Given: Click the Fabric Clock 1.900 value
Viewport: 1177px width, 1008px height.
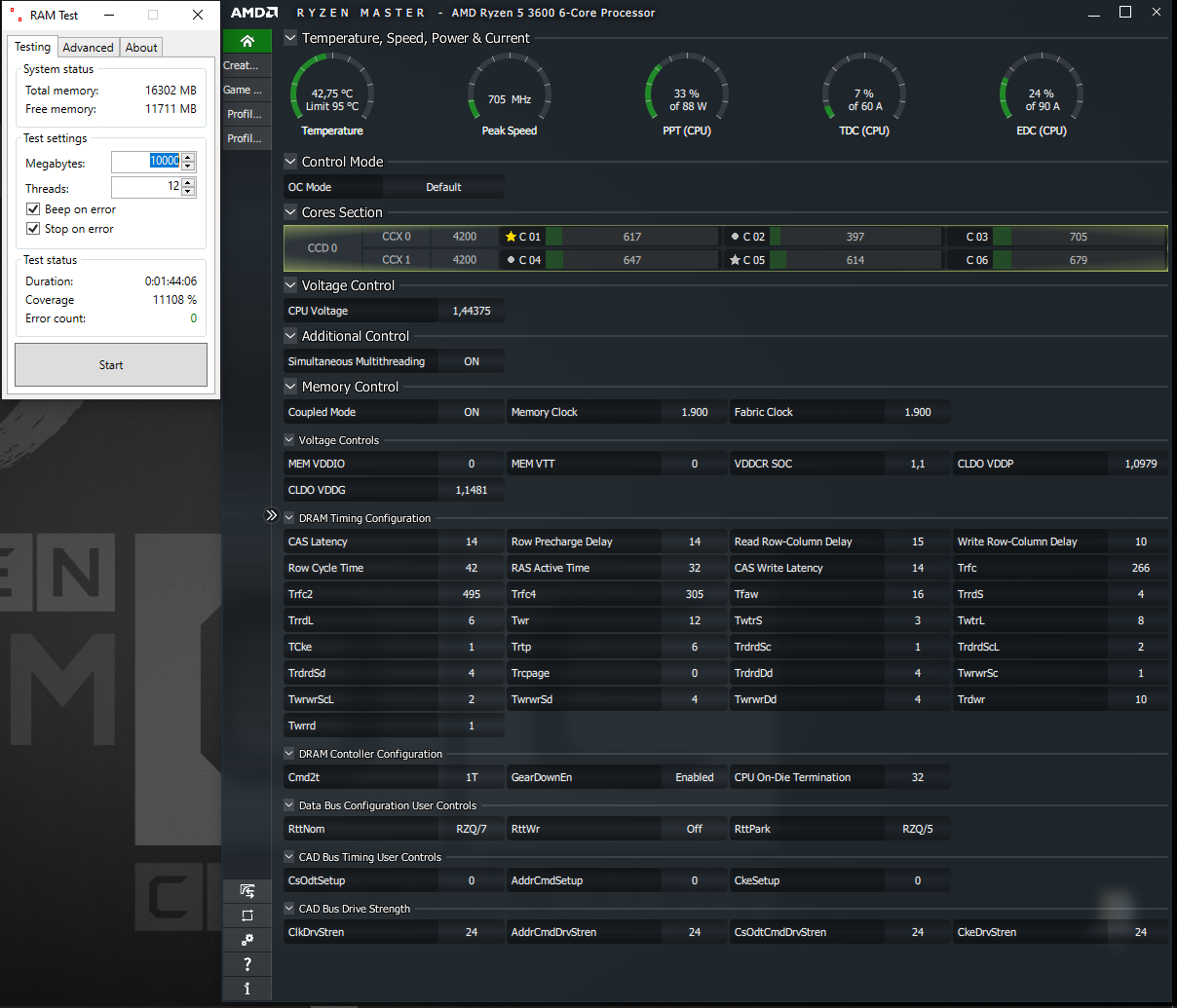Looking at the screenshot, I should (918, 412).
